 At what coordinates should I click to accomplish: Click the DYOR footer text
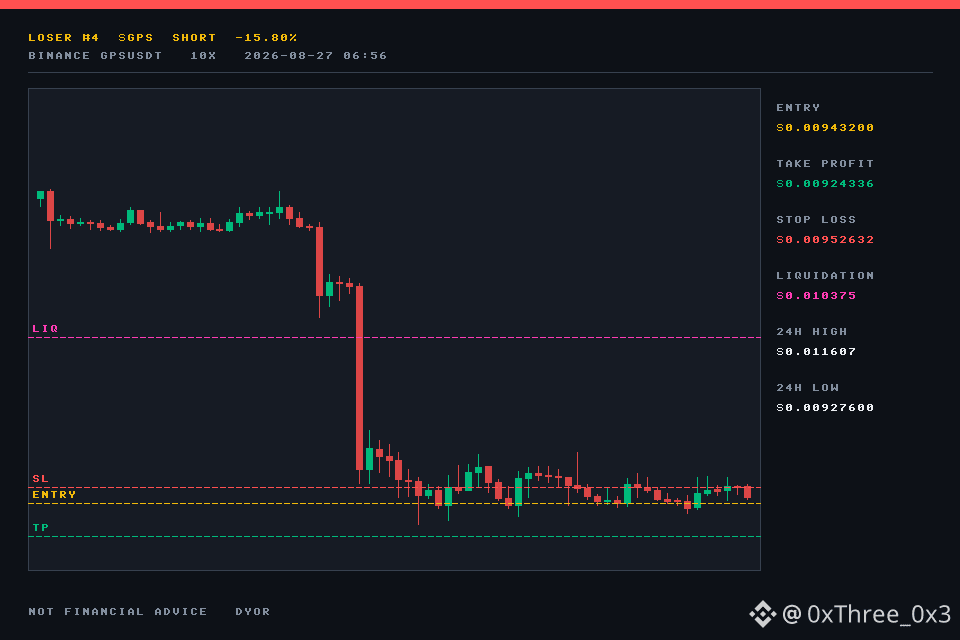(x=253, y=612)
